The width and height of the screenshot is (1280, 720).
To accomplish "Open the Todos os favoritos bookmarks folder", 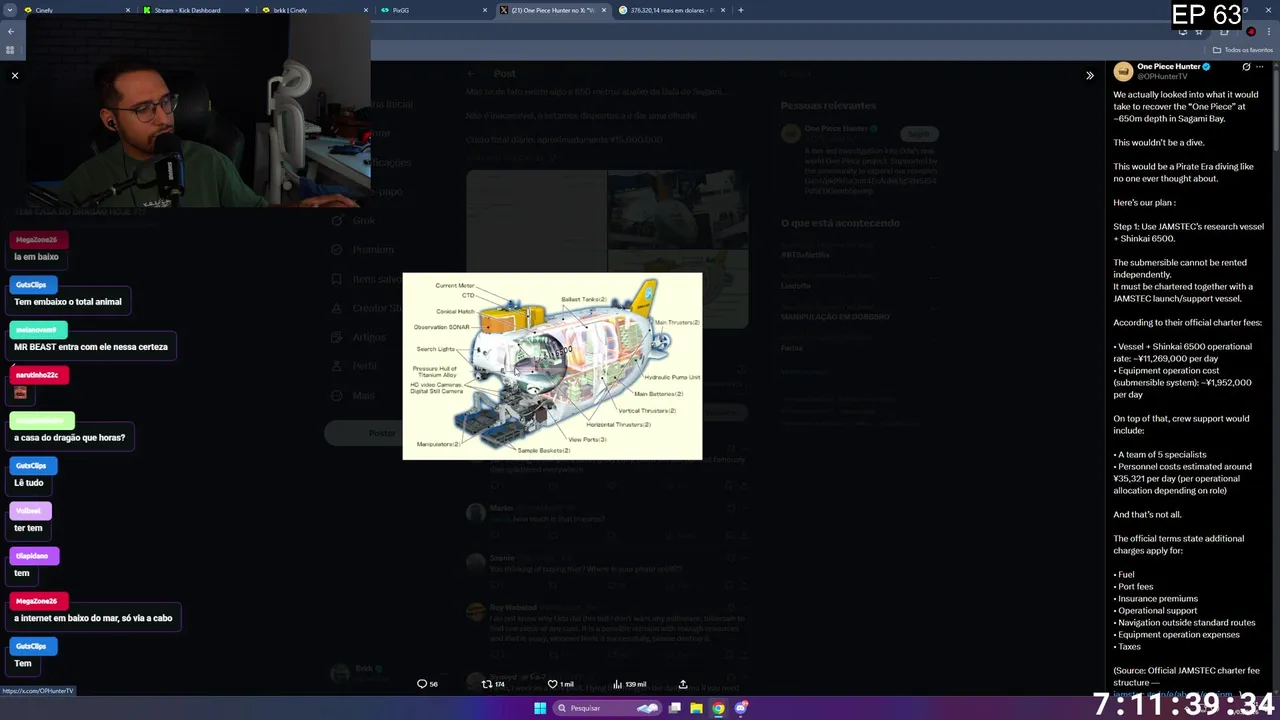I will click(x=1243, y=50).
